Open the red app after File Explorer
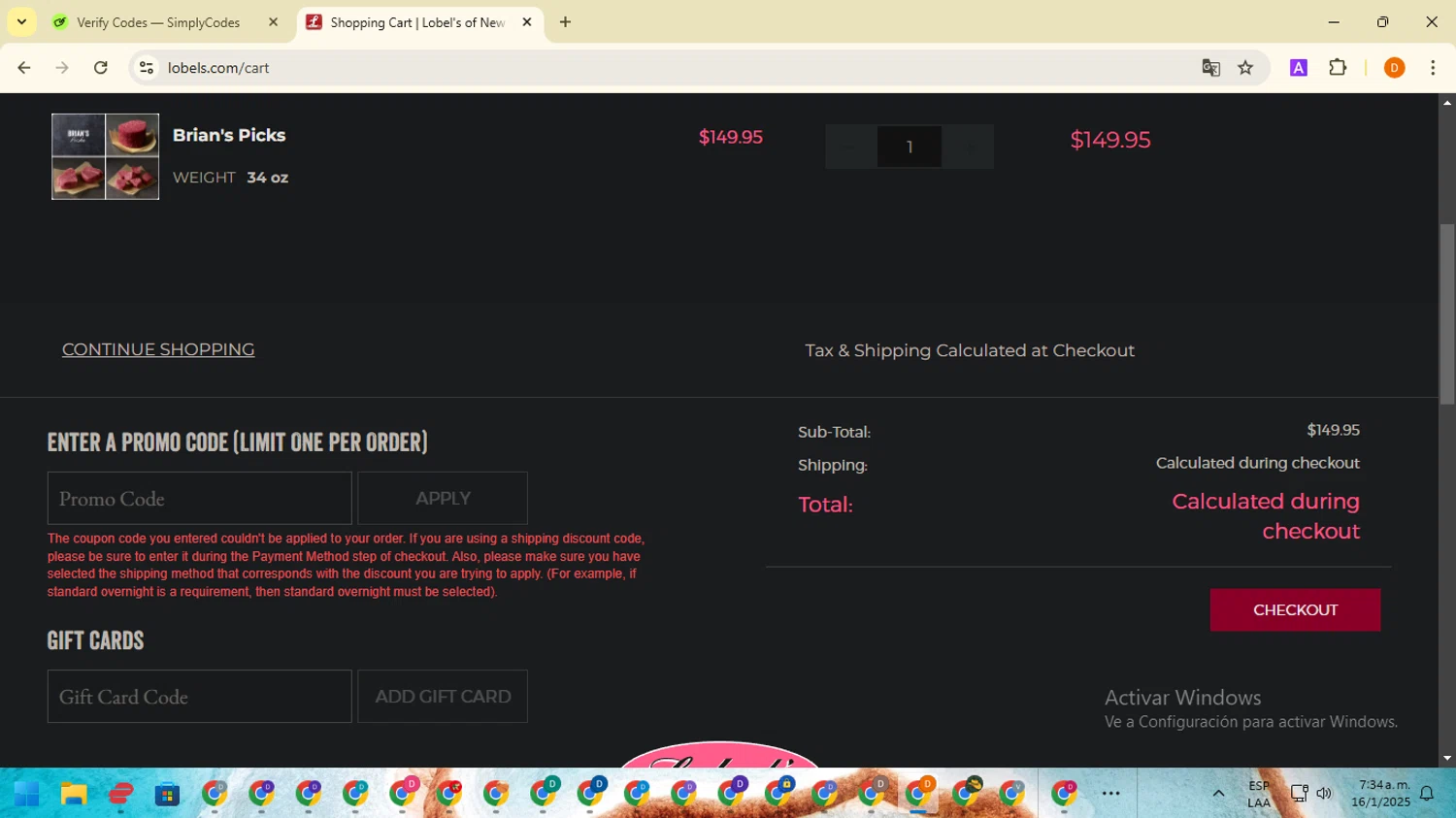Image resolution: width=1456 pixels, height=818 pixels. [120, 795]
